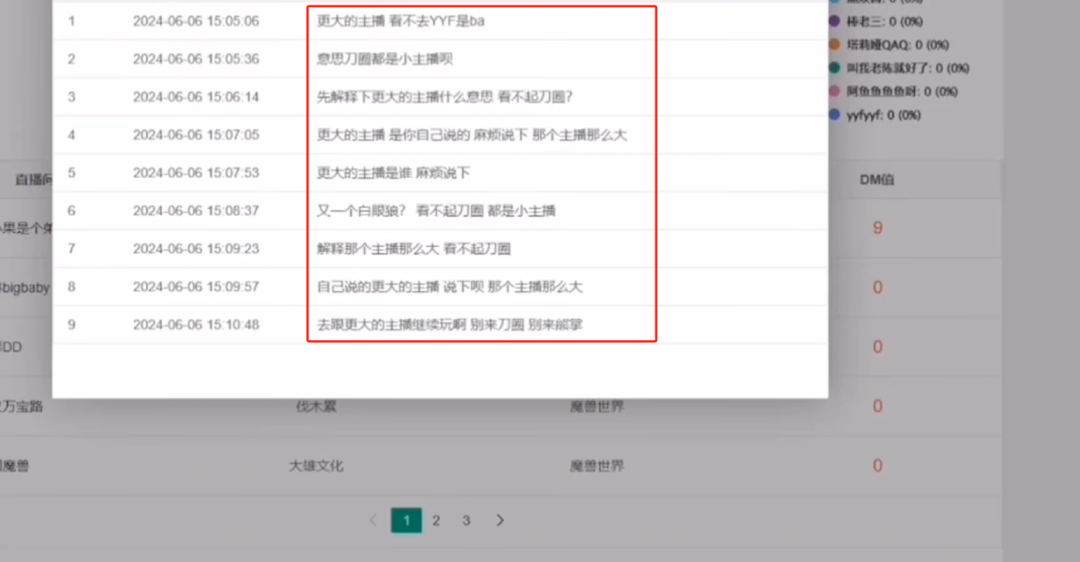Click the DM value 0 in bigbaby row

[878, 287]
